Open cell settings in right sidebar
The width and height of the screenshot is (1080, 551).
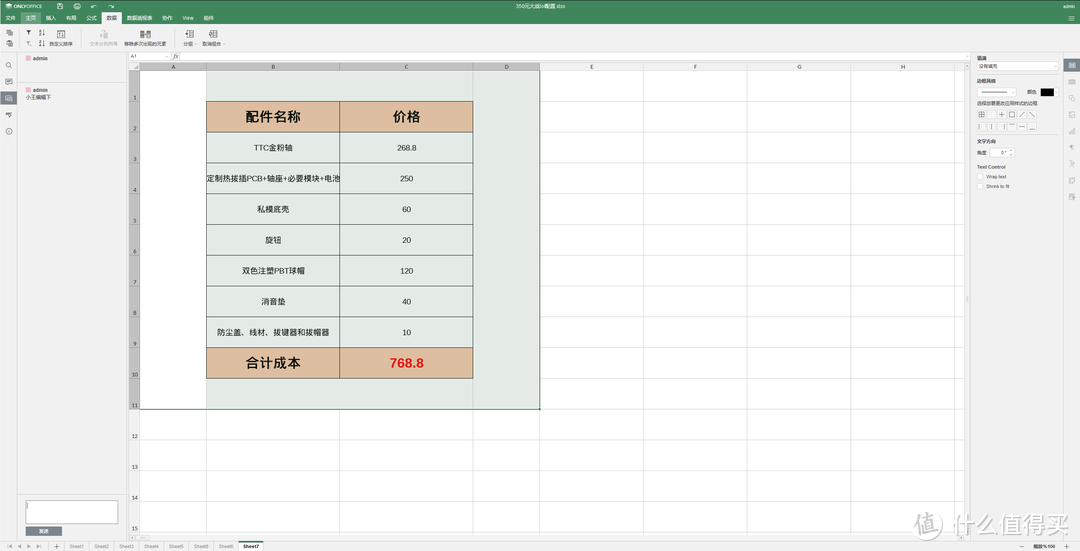tap(1072, 65)
